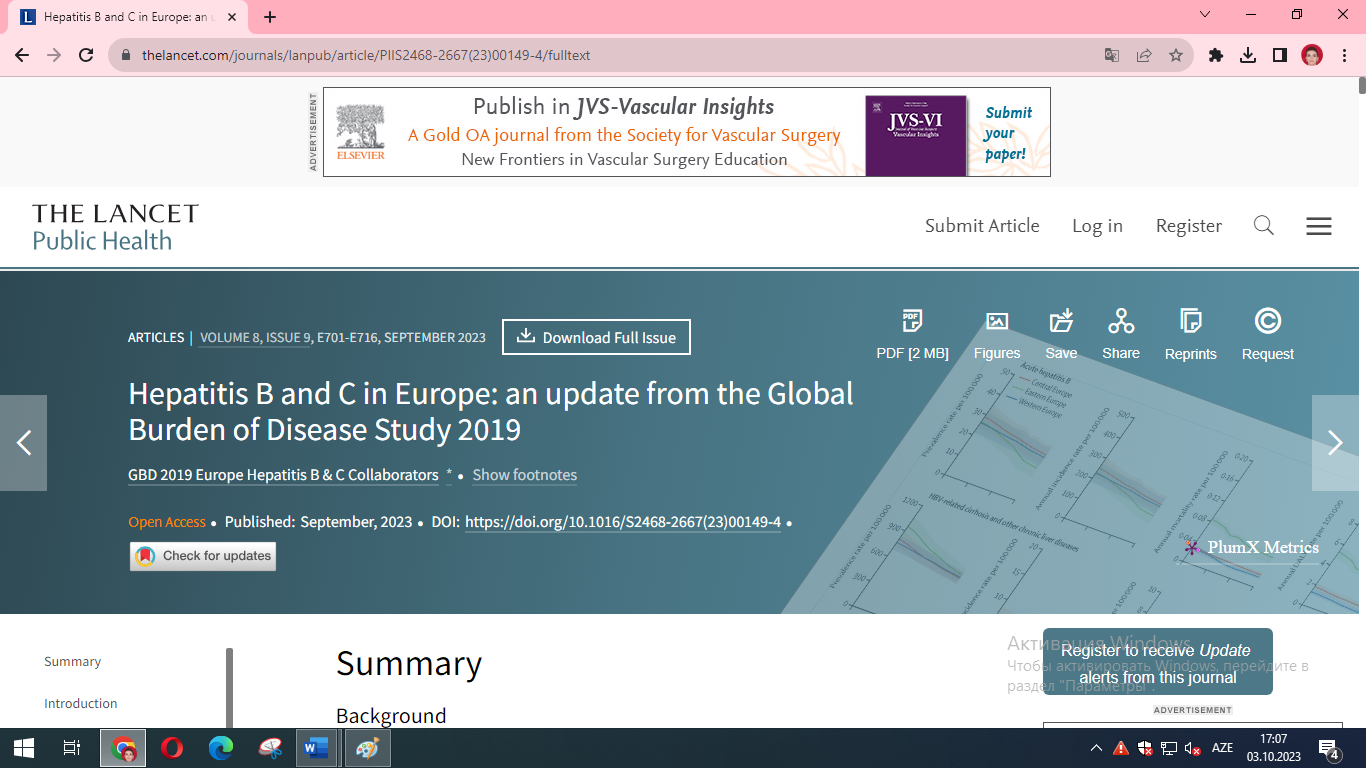Open Microsoft Word from taskbar
Viewport: 1366px width, 768px height.
point(315,748)
